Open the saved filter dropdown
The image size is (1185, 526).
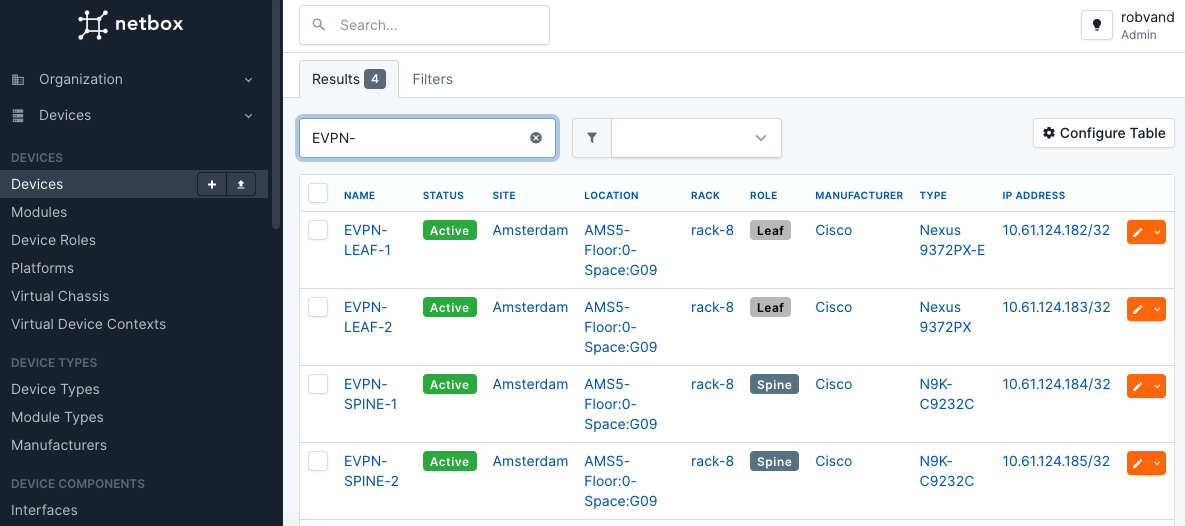tap(696, 138)
